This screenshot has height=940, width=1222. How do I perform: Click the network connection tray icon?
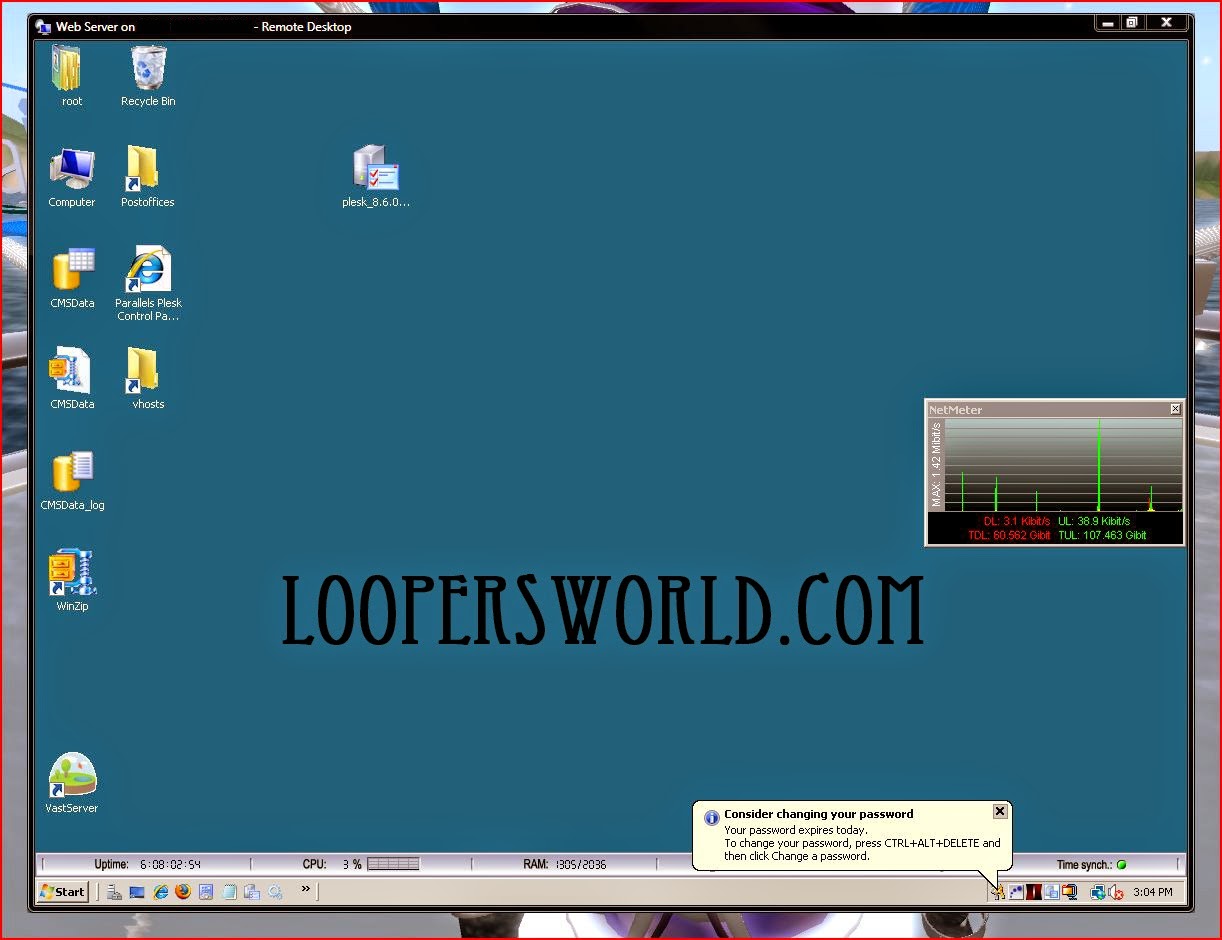click(x=1098, y=892)
